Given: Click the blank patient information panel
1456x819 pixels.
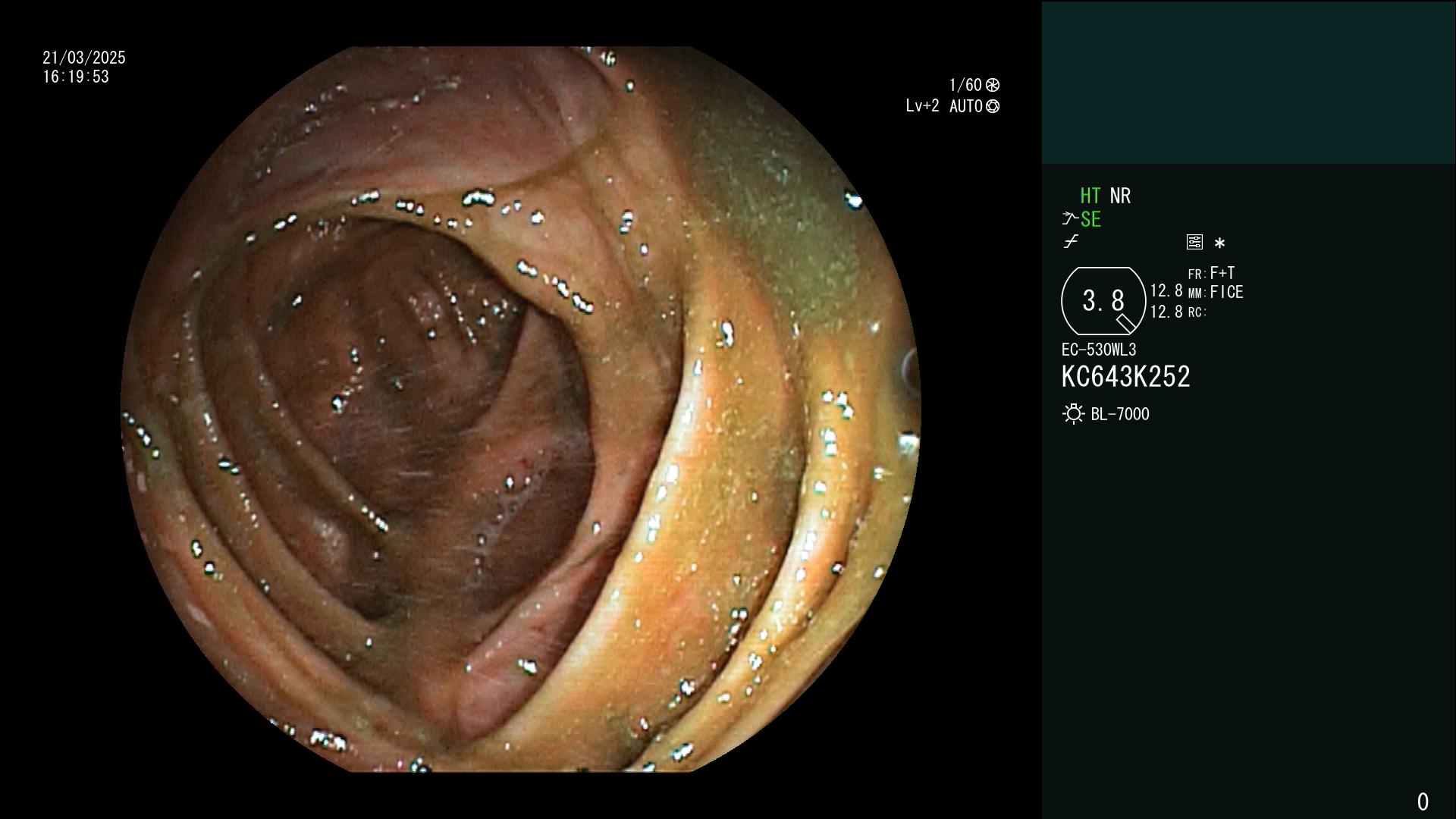Looking at the screenshot, I should coord(1248,82).
